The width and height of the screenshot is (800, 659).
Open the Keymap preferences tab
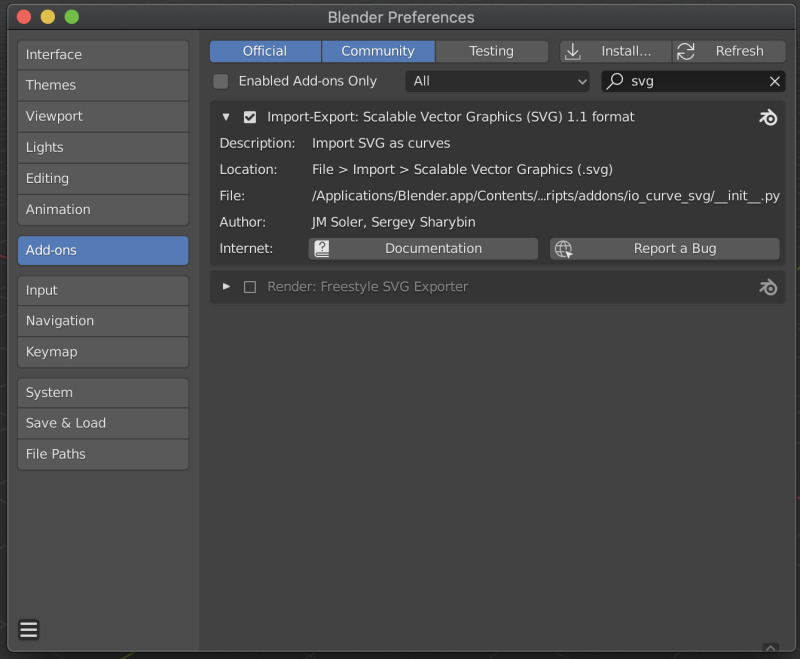(x=103, y=352)
